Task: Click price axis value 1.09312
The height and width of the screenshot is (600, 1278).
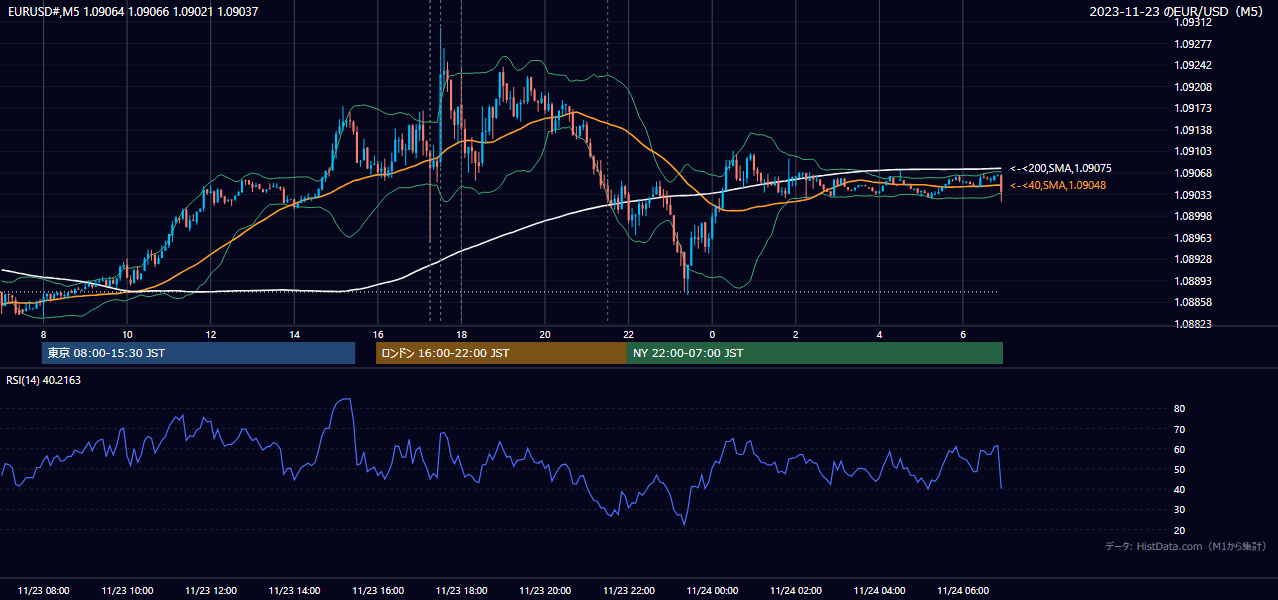Action: pos(1193,22)
